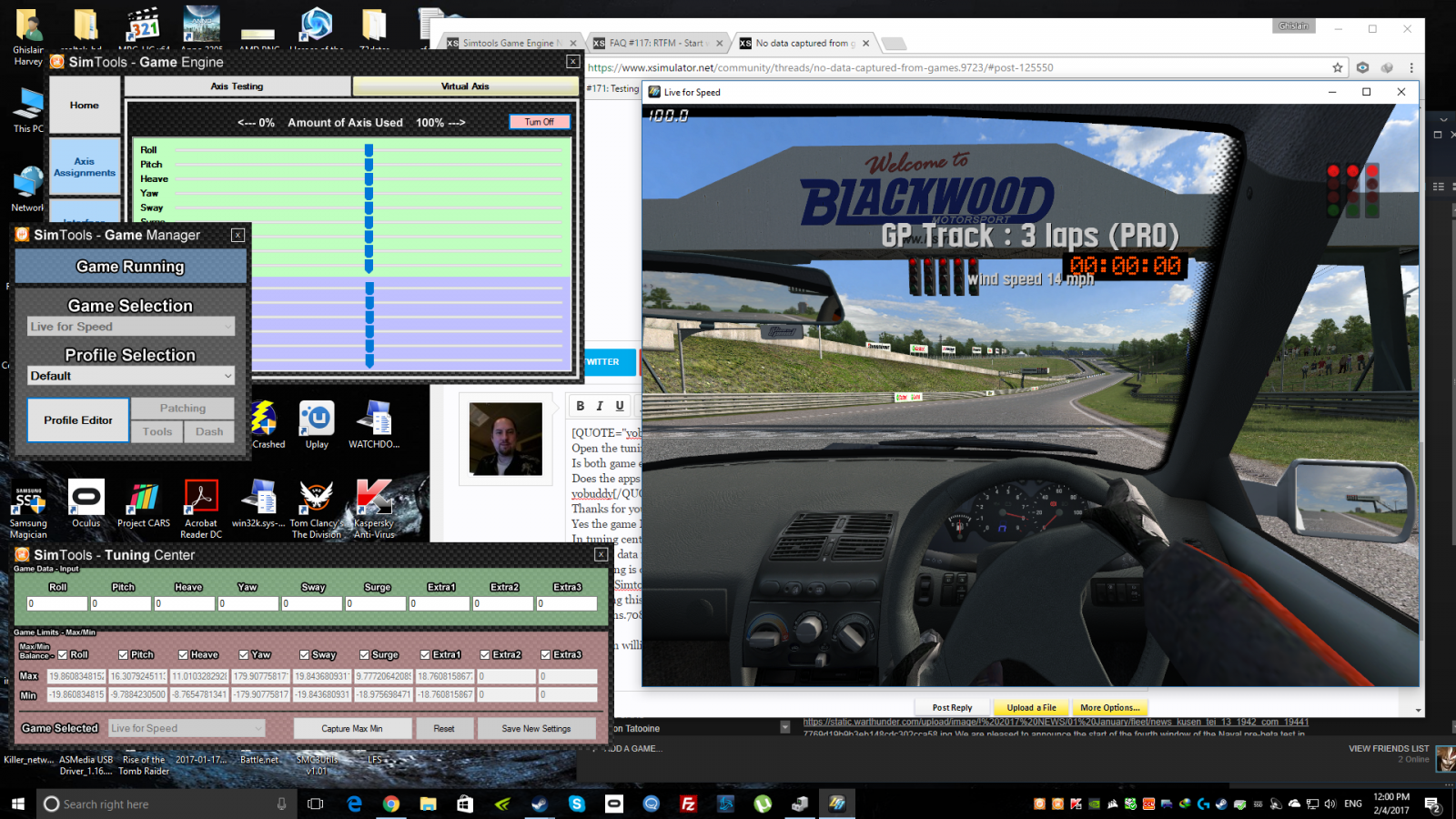This screenshot has height=819, width=1456.
Task: Open the action center notification icon
Action: point(1432,804)
